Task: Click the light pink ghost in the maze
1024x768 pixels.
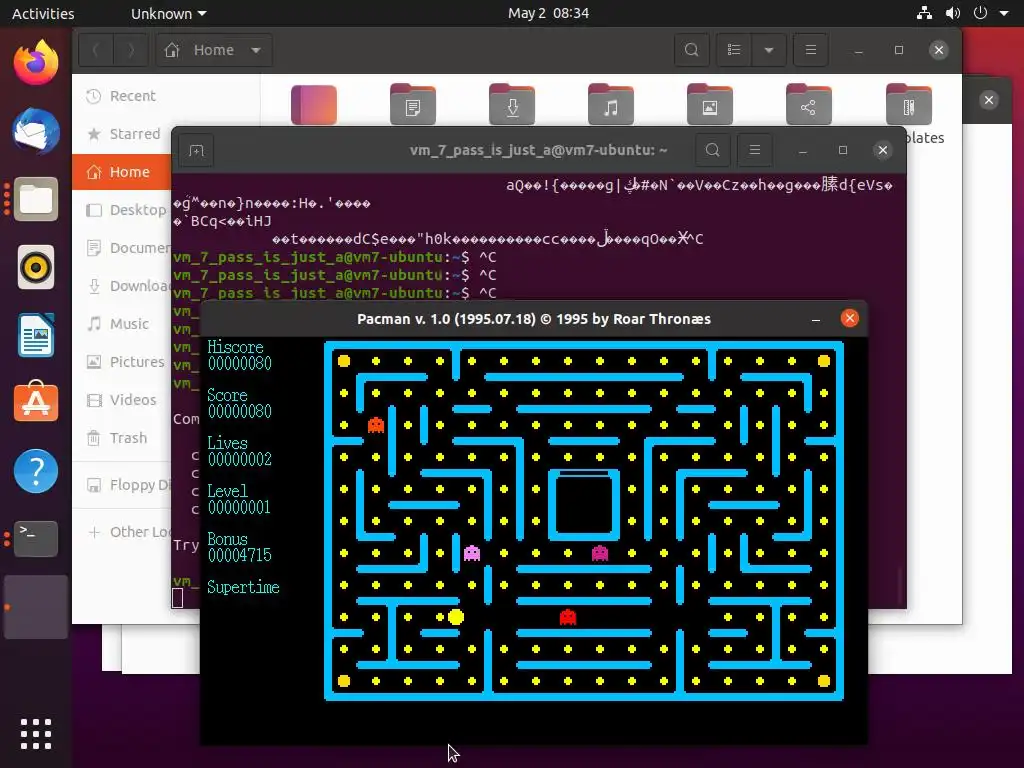Action: click(472, 553)
